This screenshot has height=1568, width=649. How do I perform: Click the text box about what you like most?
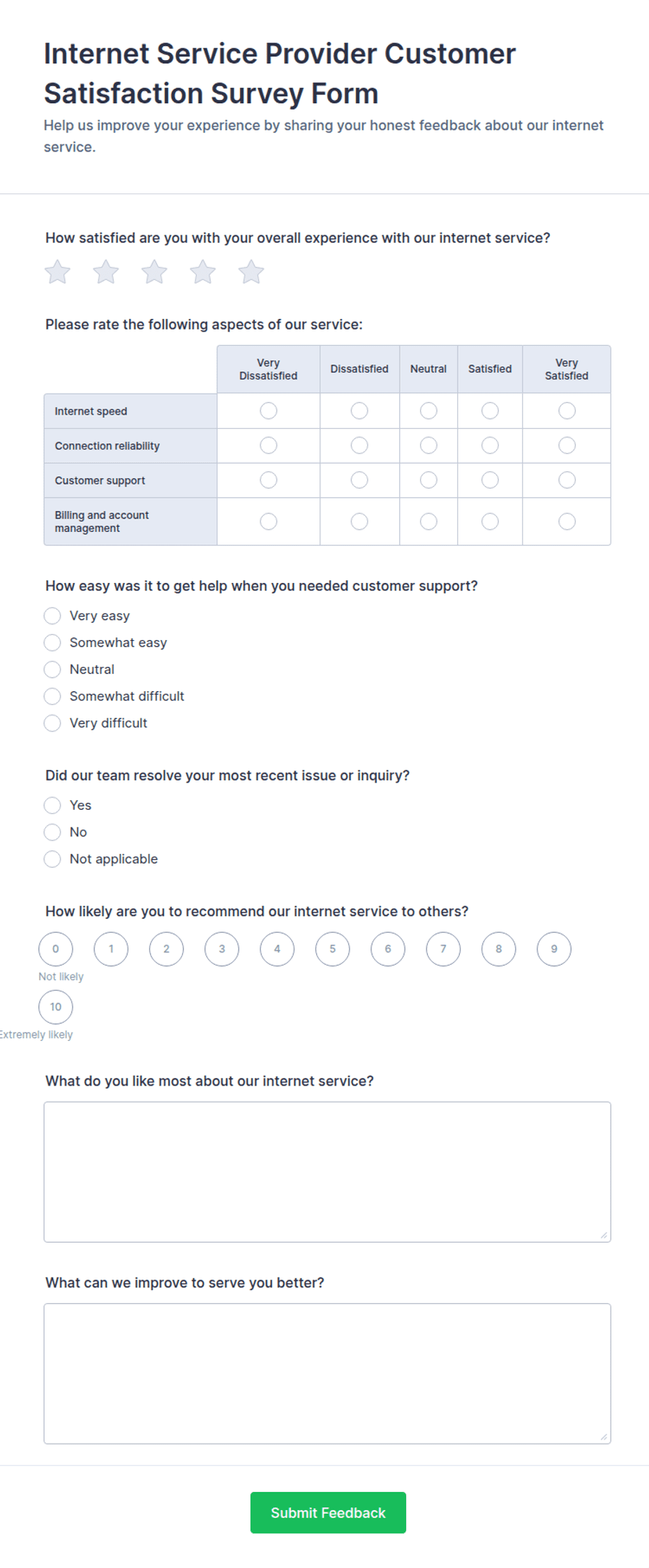point(327,1171)
